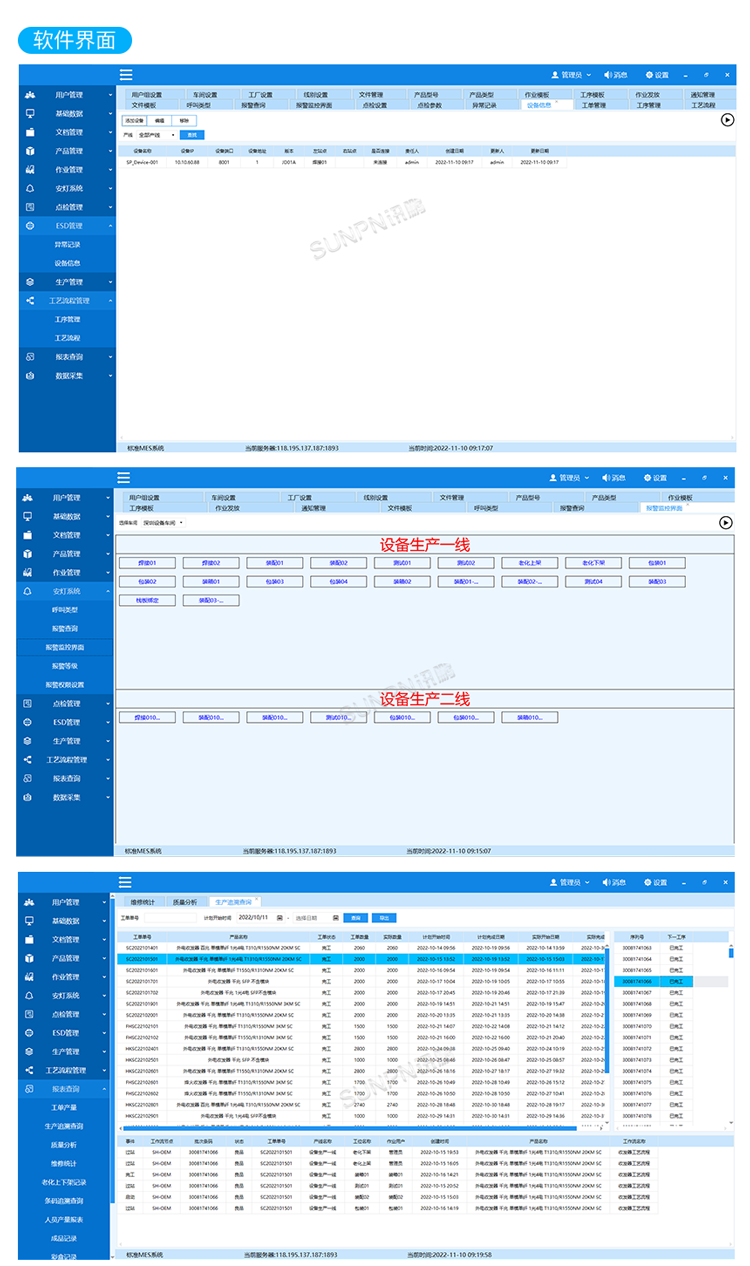The height and width of the screenshot is (1266, 750).
Task: Click the share icon beside the expanded 工艺流程管理 menu
Action: click(x=29, y=300)
